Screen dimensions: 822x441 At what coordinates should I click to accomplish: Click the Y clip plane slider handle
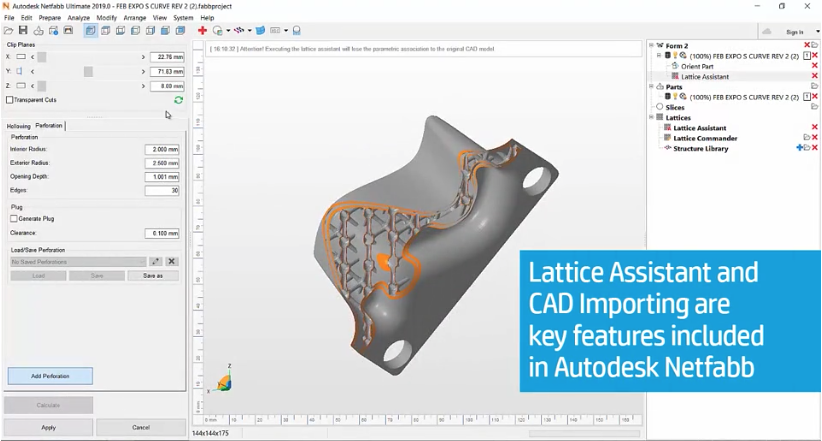pos(88,71)
